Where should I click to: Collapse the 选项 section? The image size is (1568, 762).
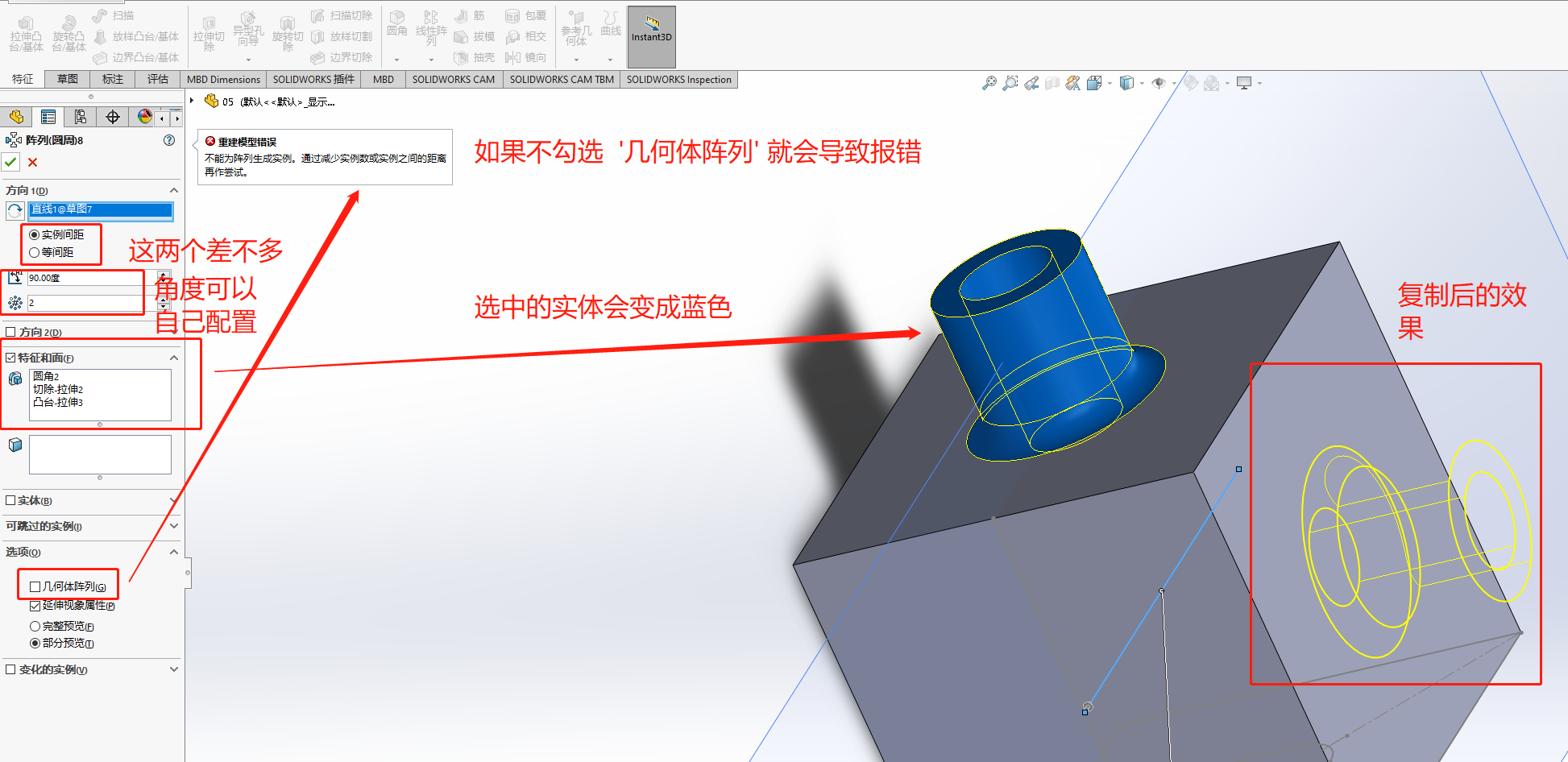(173, 552)
